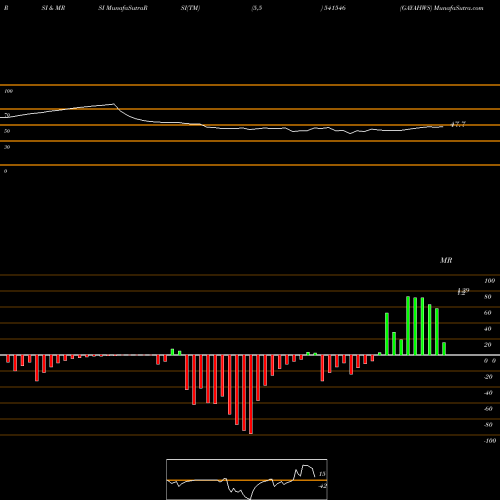Click the "100" label on the RSI axis
The height and width of the screenshot is (500, 500).
click(8, 91)
